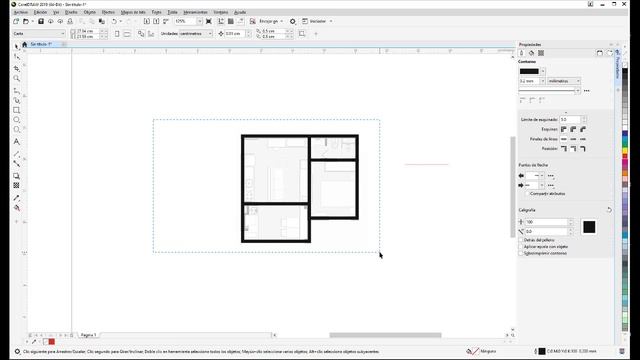Click the Import icon in the toolbar
Screen dimensions: 640x360
coord(147,21)
